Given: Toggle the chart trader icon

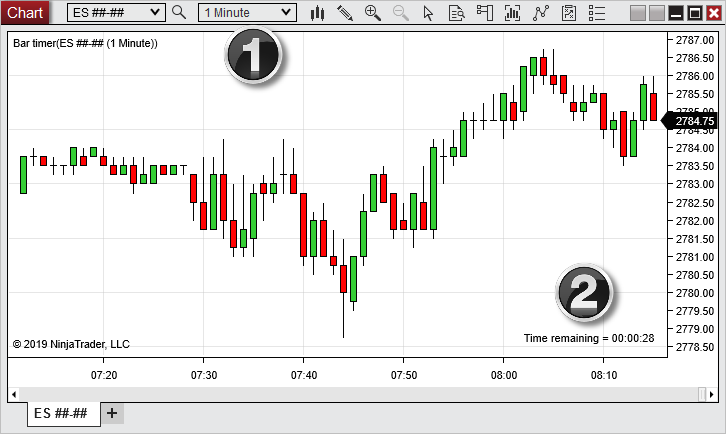Looking at the screenshot, I should [485, 13].
